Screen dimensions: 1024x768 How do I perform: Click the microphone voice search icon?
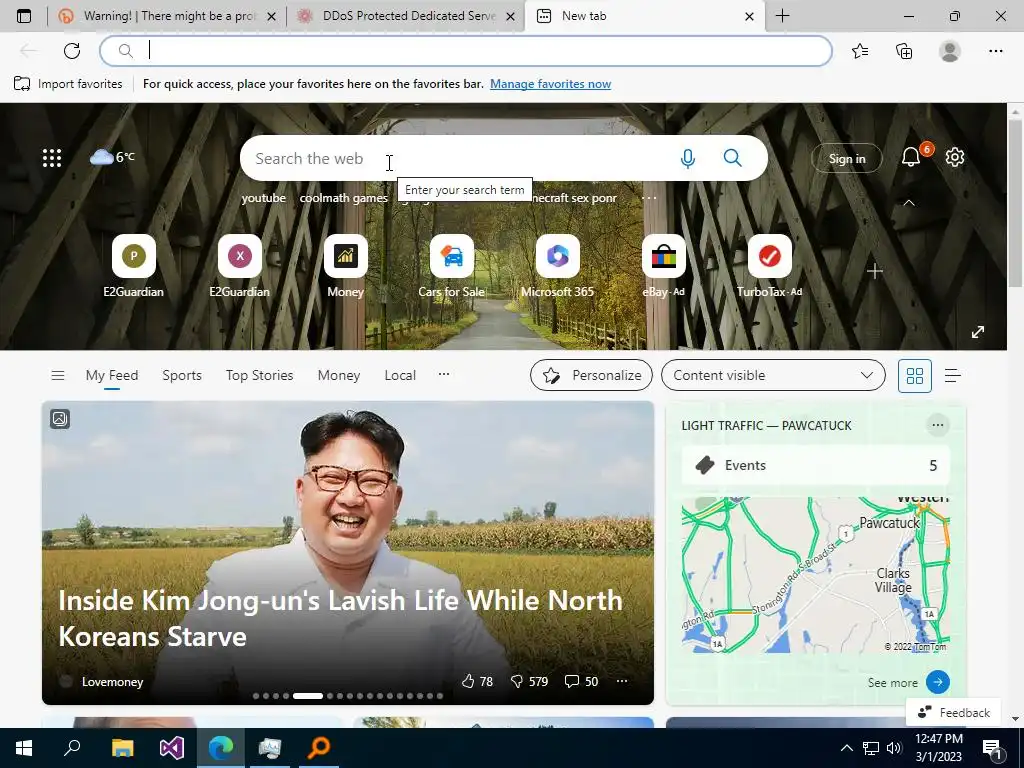[x=688, y=158]
